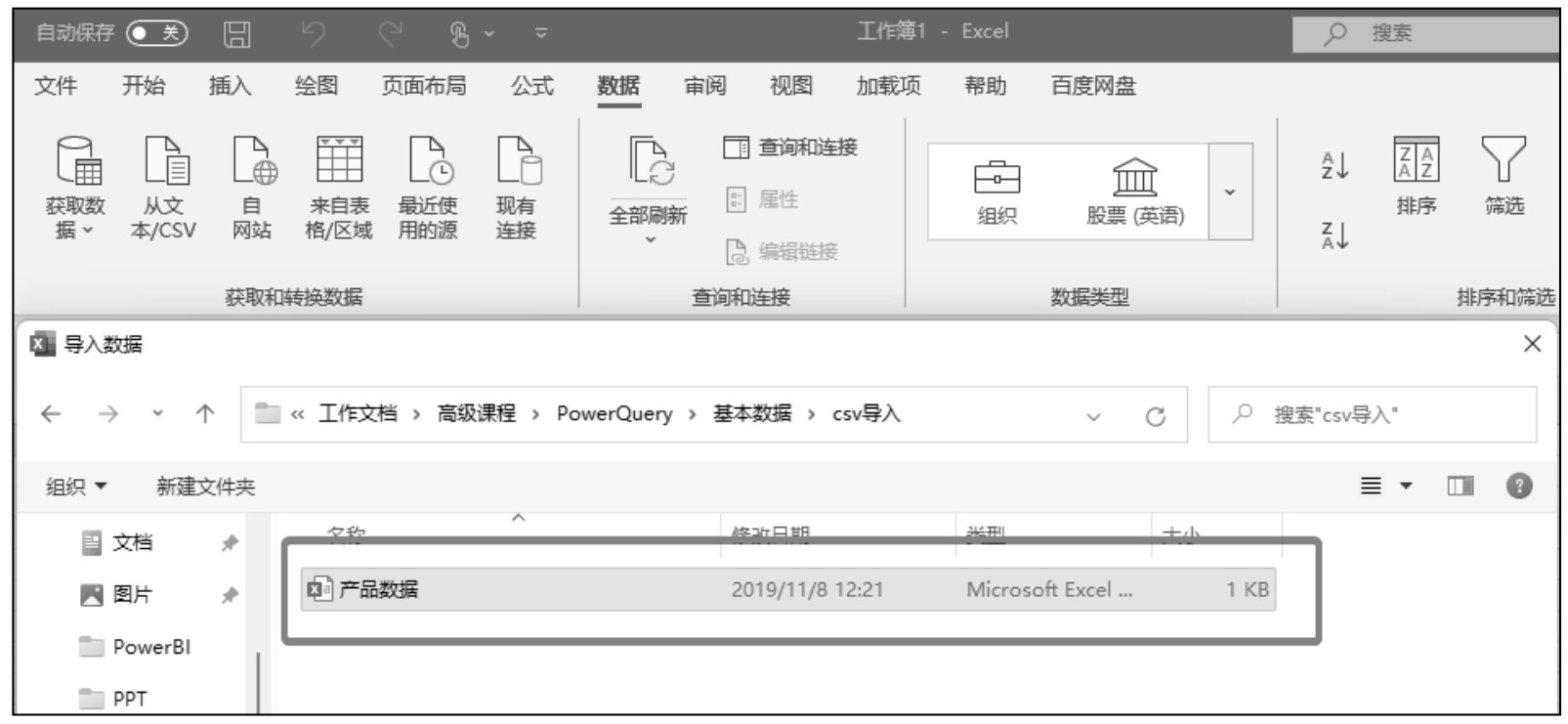Close the 导入数据 dialog
Viewport: 1568px width, 724px height.
point(1532,344)
